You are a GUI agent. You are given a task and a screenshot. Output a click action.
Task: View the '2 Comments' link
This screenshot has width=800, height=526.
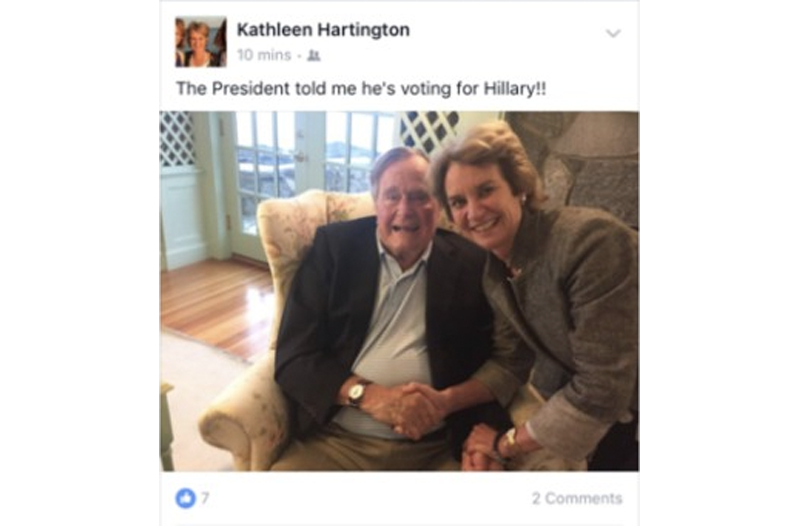577,498
